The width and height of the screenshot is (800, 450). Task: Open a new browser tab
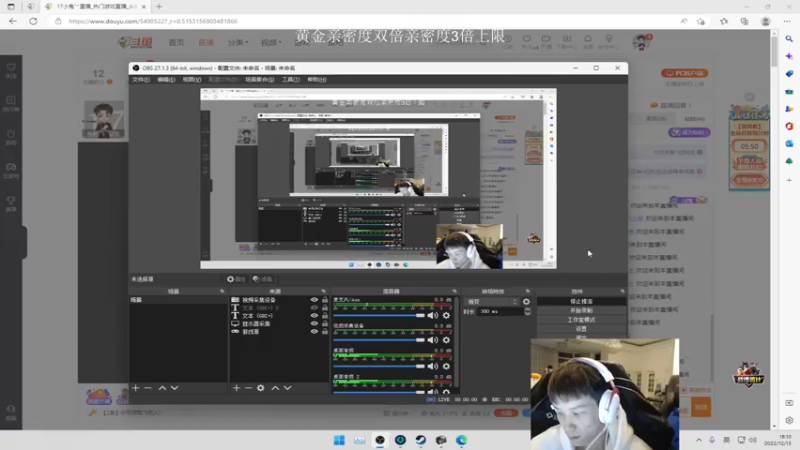159,7
